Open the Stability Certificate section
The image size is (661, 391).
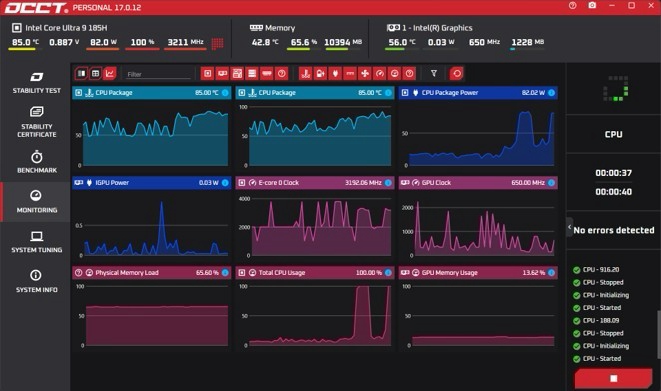point(36,122)
